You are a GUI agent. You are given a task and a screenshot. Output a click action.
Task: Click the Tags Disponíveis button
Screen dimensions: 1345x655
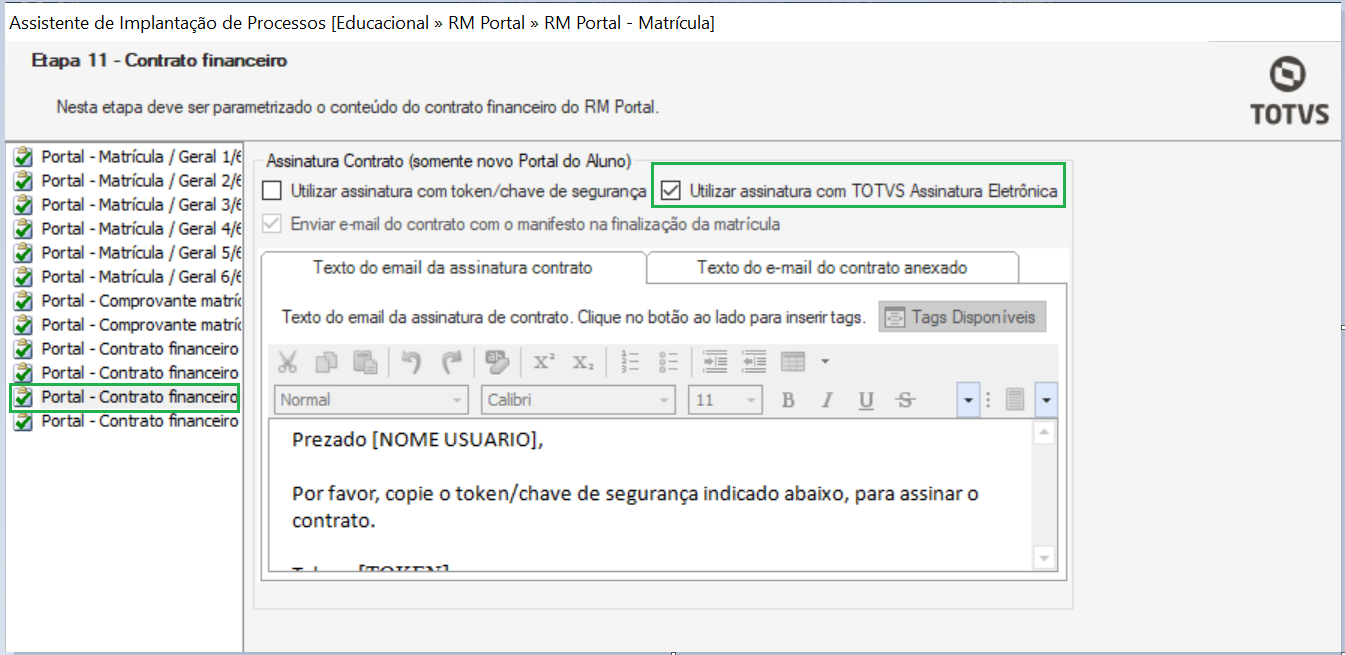[963, 317]
